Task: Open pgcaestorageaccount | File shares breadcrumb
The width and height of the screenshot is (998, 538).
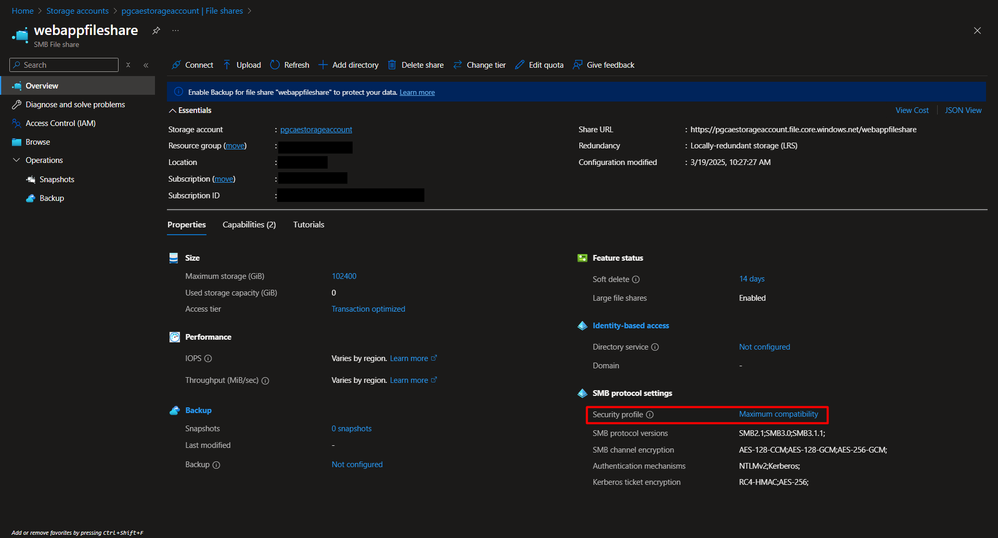Action: click(182, 11)
